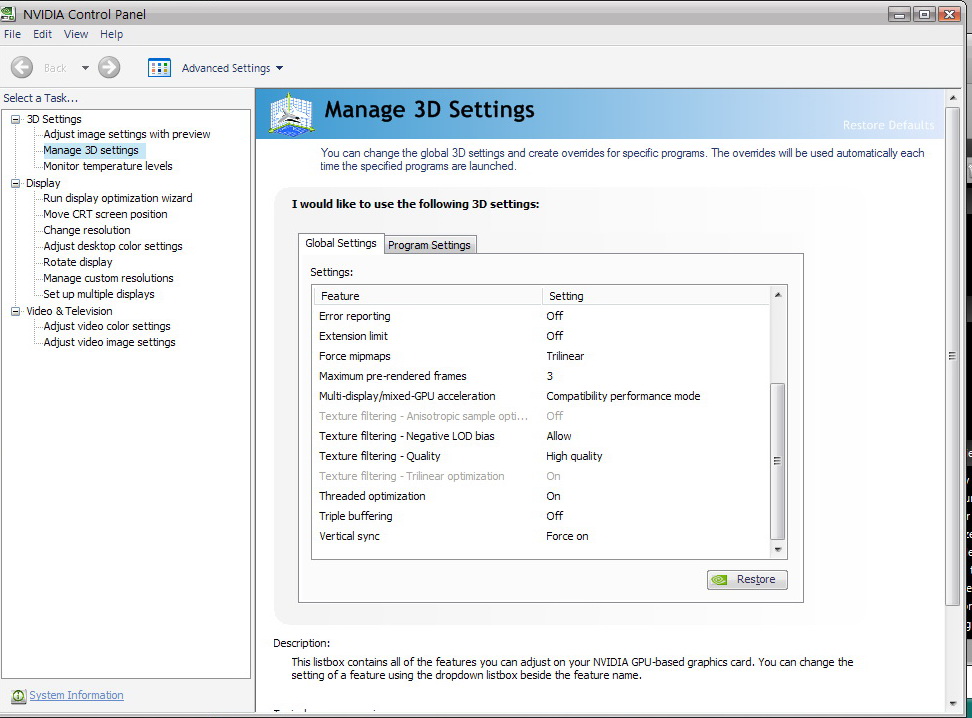The width and height of the screenshot is (972, 718).
Task: Click the Forward arrow navigation icon
Action: pyautogui.click(x=109, y=68)
